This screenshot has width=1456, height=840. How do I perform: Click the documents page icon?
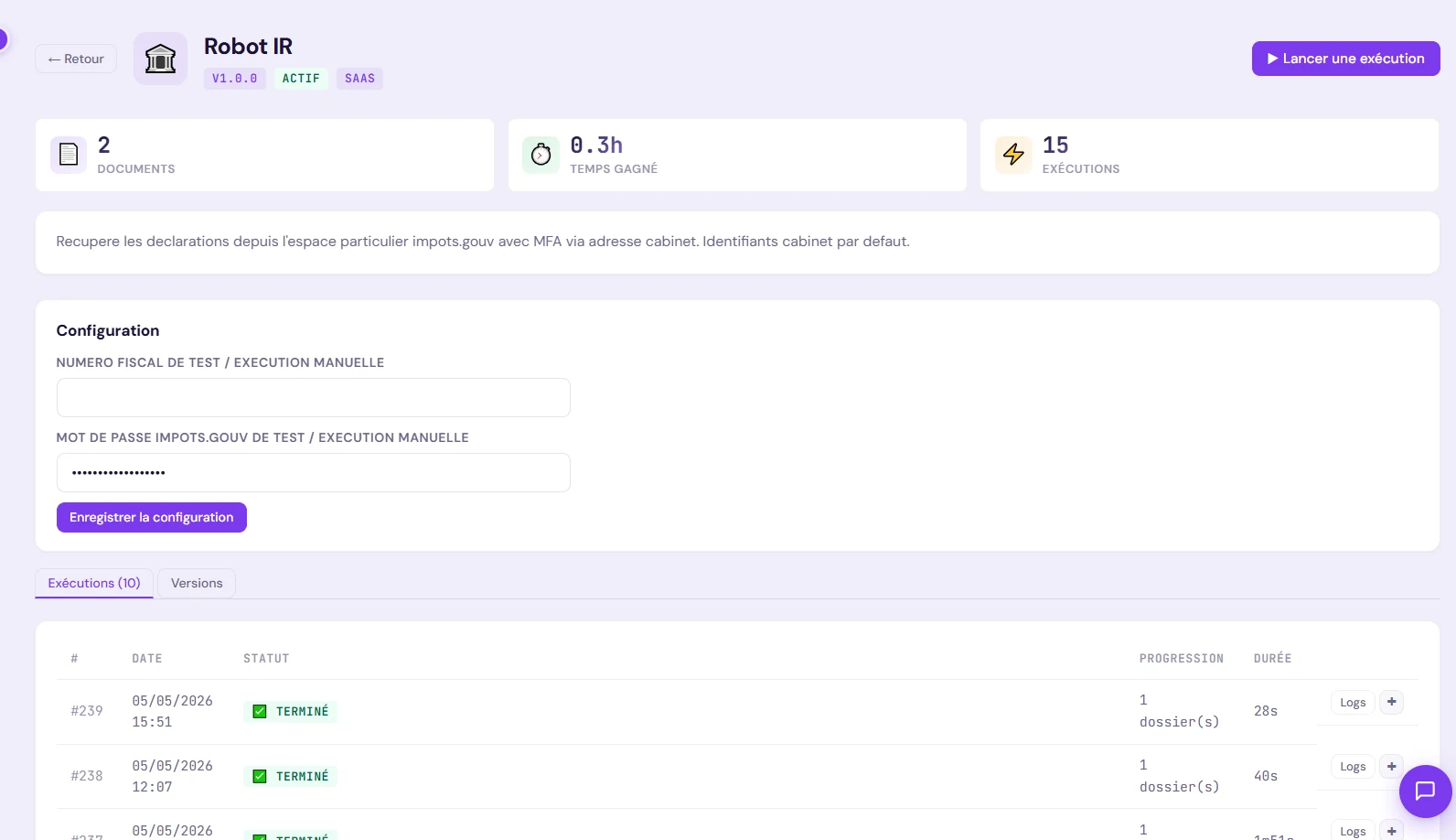(x=69, y=155)
